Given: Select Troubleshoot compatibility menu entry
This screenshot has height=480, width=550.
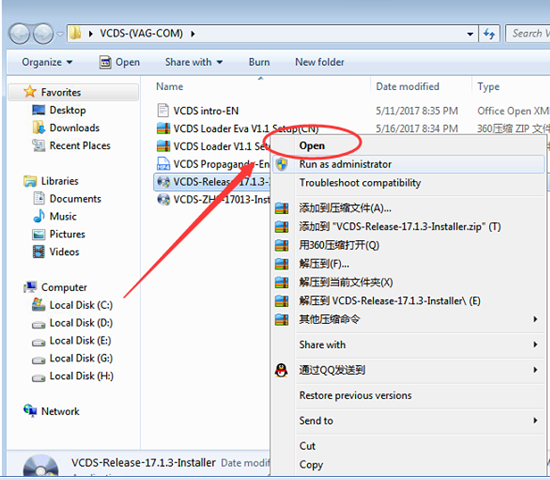Looking at the screenshot, I should click(x=360, y=183).
